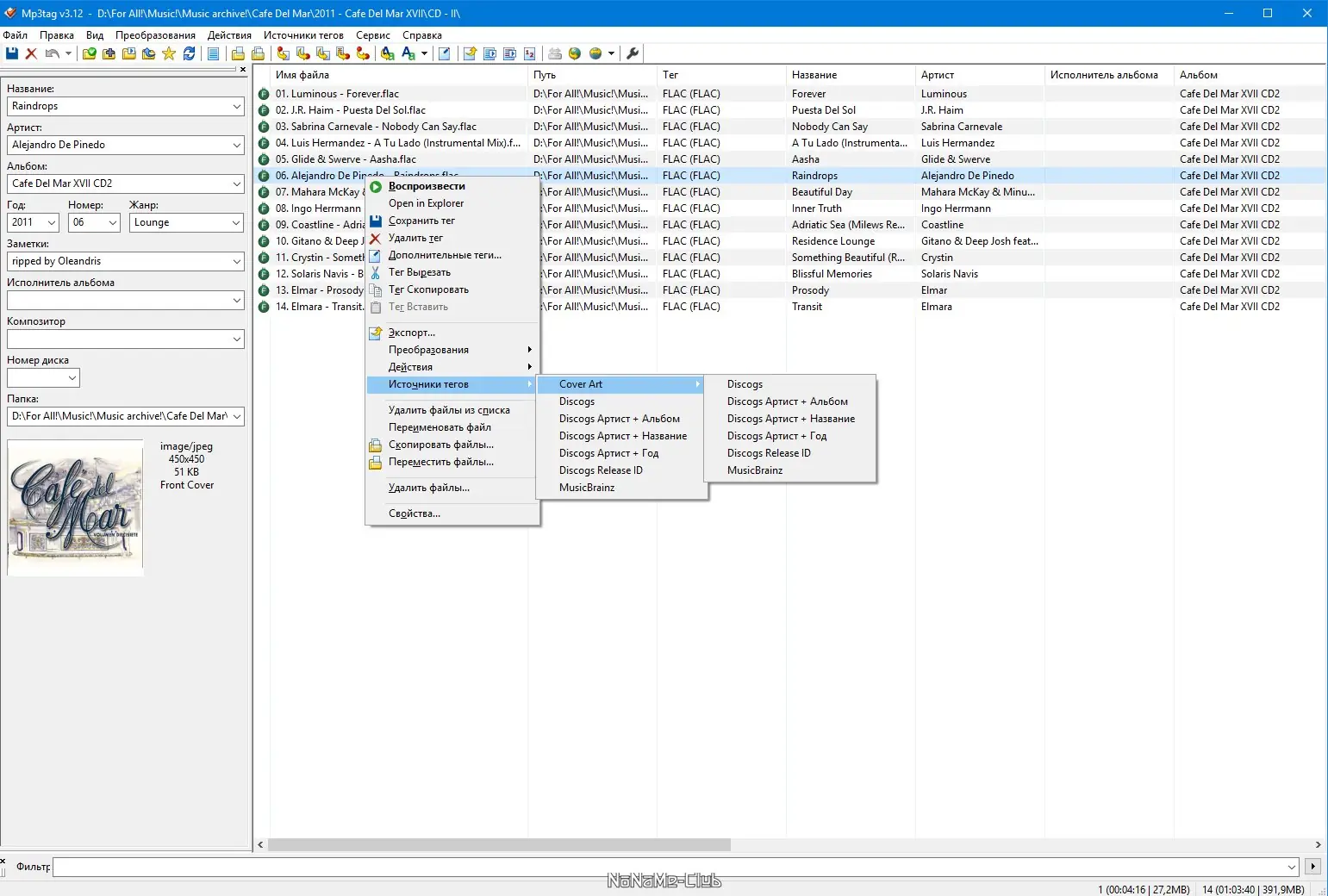Click the Actions icon with yellow-green letters
The width and height of the screenshot is (1328, 896).
pos(388,53)
